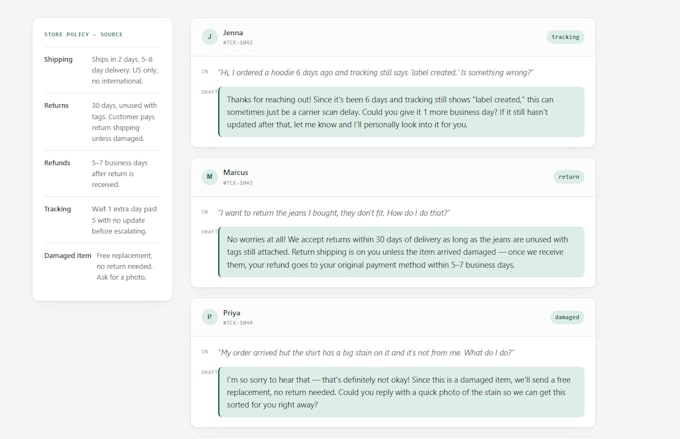Click Marcus's avatar icon

(209, 177)
